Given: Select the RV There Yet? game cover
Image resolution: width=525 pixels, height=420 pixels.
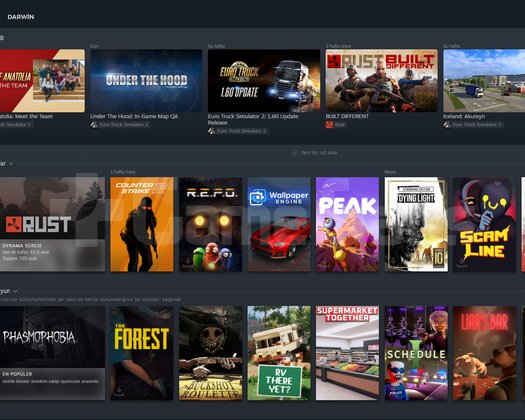Looking at the screenshot, I should point(279,353).
